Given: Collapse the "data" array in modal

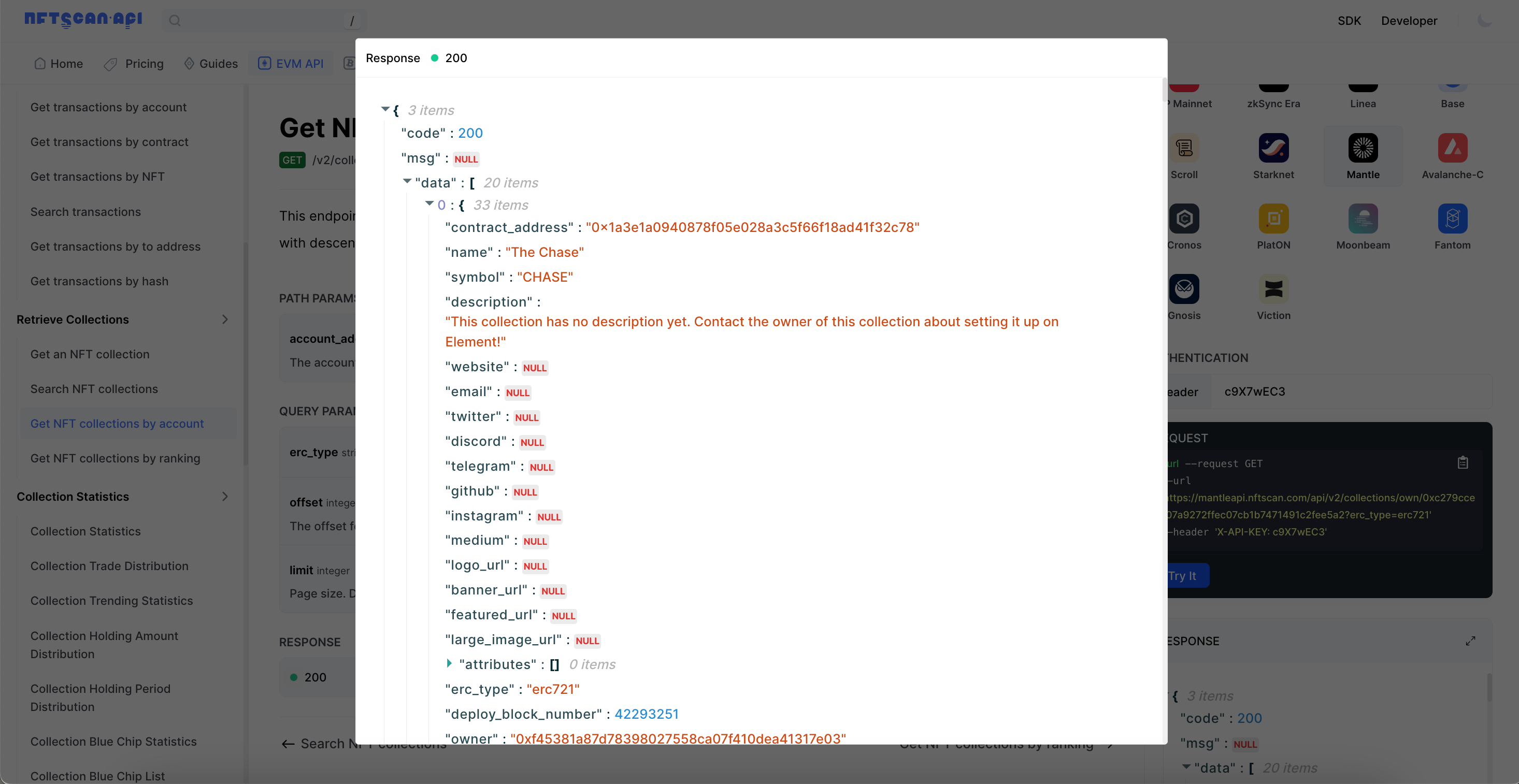Looking at the screenshot, I should point(407,182).
